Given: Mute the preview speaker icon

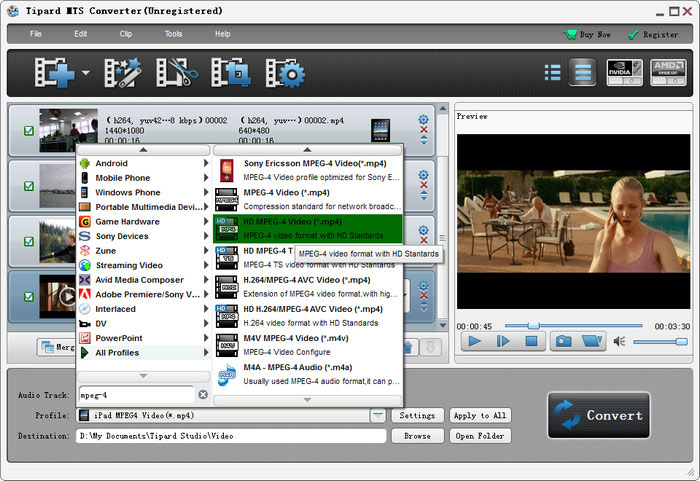Looking at the screenshot, I should click(619, 342).
